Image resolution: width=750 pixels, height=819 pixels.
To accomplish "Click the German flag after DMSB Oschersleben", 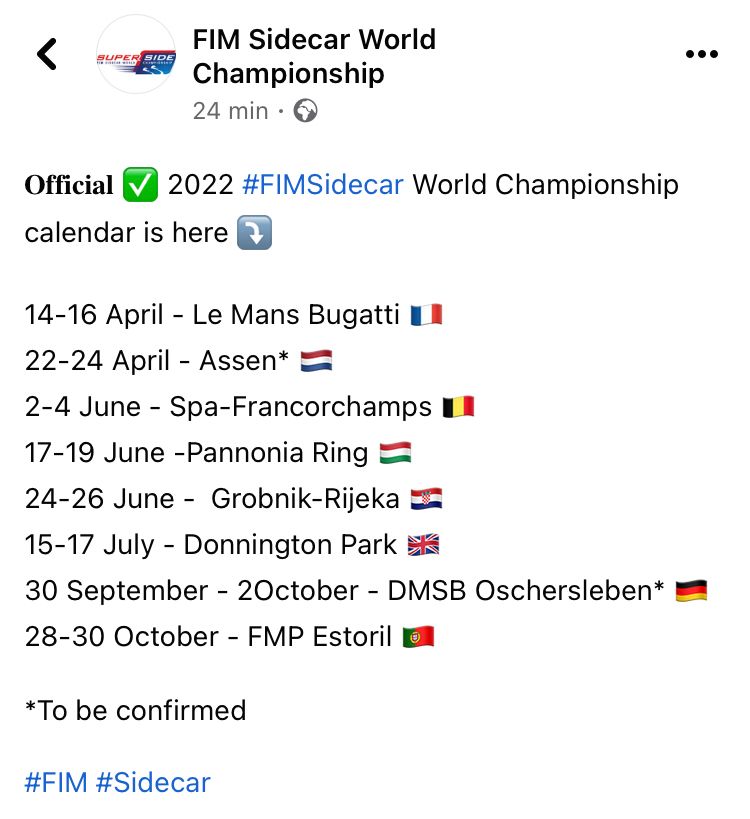I will (691, 591).
